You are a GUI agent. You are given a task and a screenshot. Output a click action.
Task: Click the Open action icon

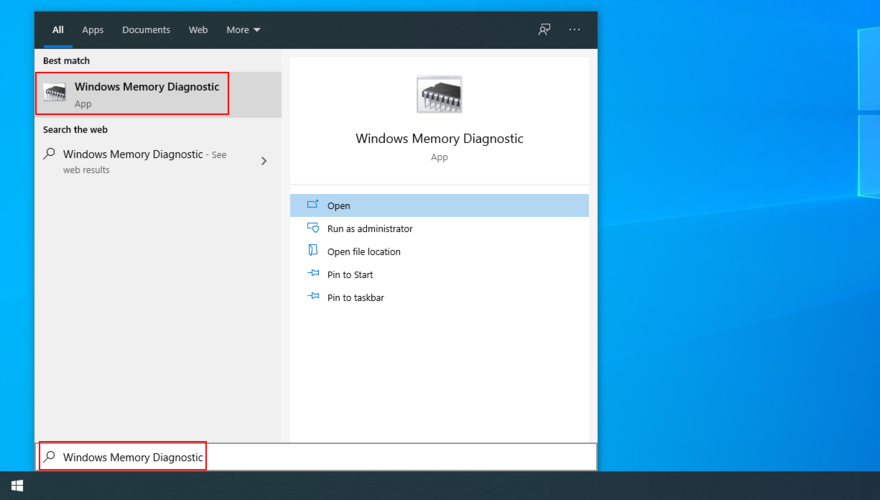click(x=312, y=206)
